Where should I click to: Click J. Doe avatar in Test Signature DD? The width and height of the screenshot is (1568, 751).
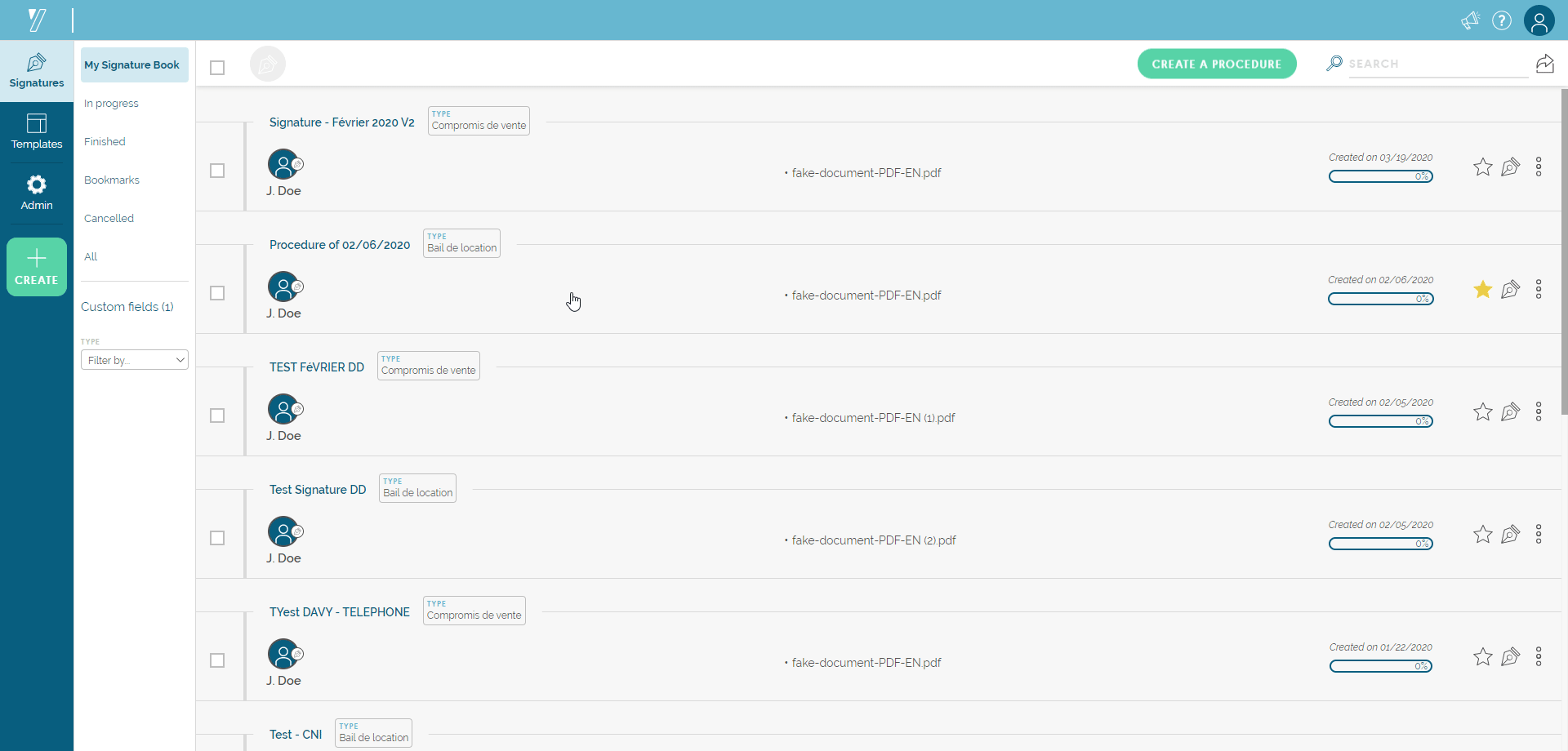283,531
